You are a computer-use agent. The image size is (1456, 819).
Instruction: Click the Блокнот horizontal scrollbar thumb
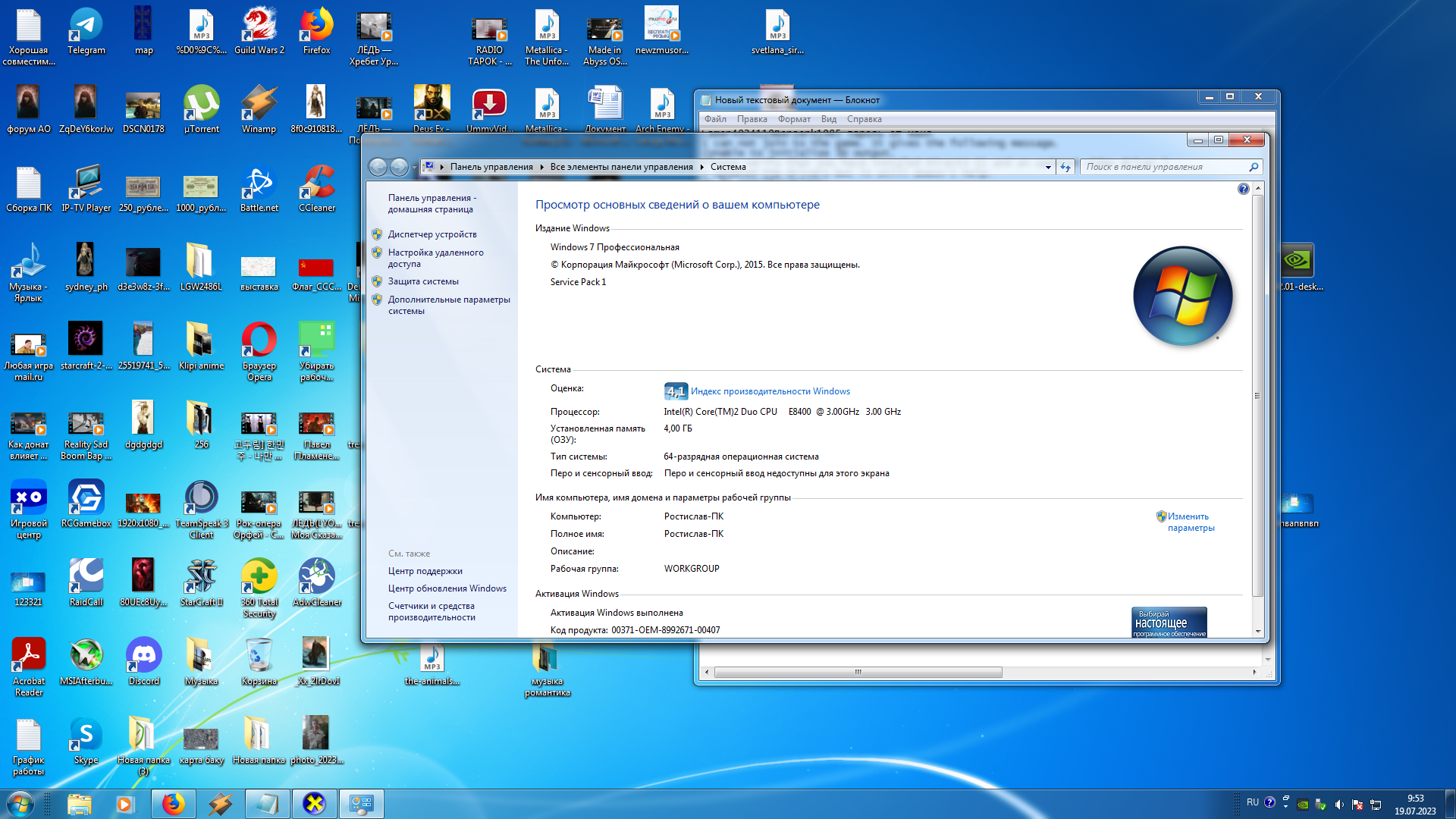[858, 672]
